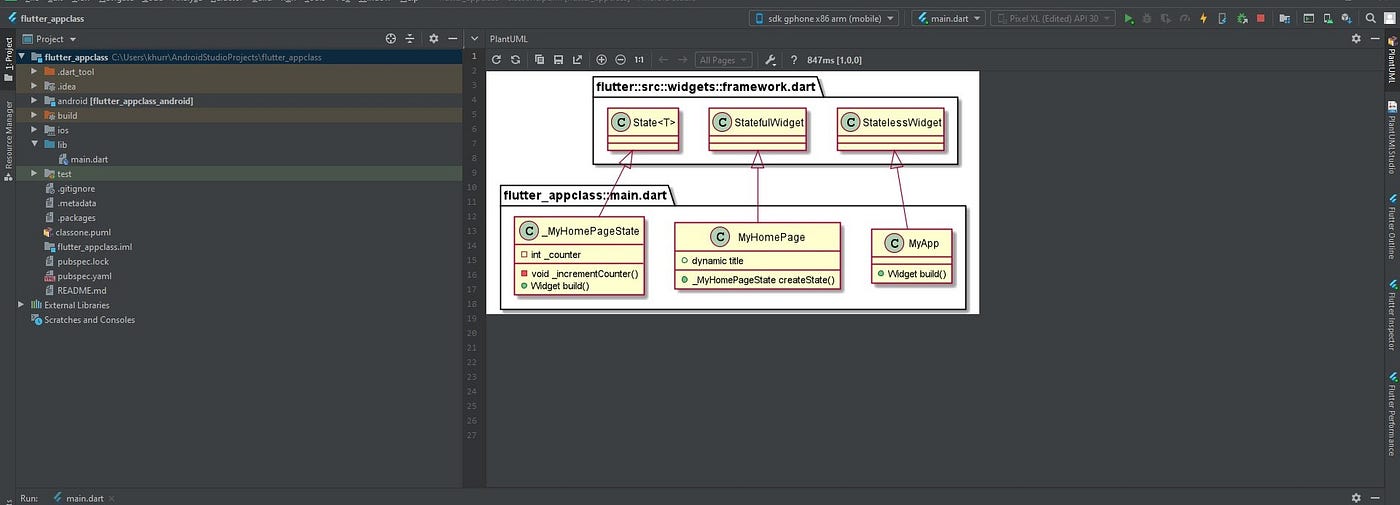
Task: Save the PlantUML diagram to file
Action: [558, 60]
